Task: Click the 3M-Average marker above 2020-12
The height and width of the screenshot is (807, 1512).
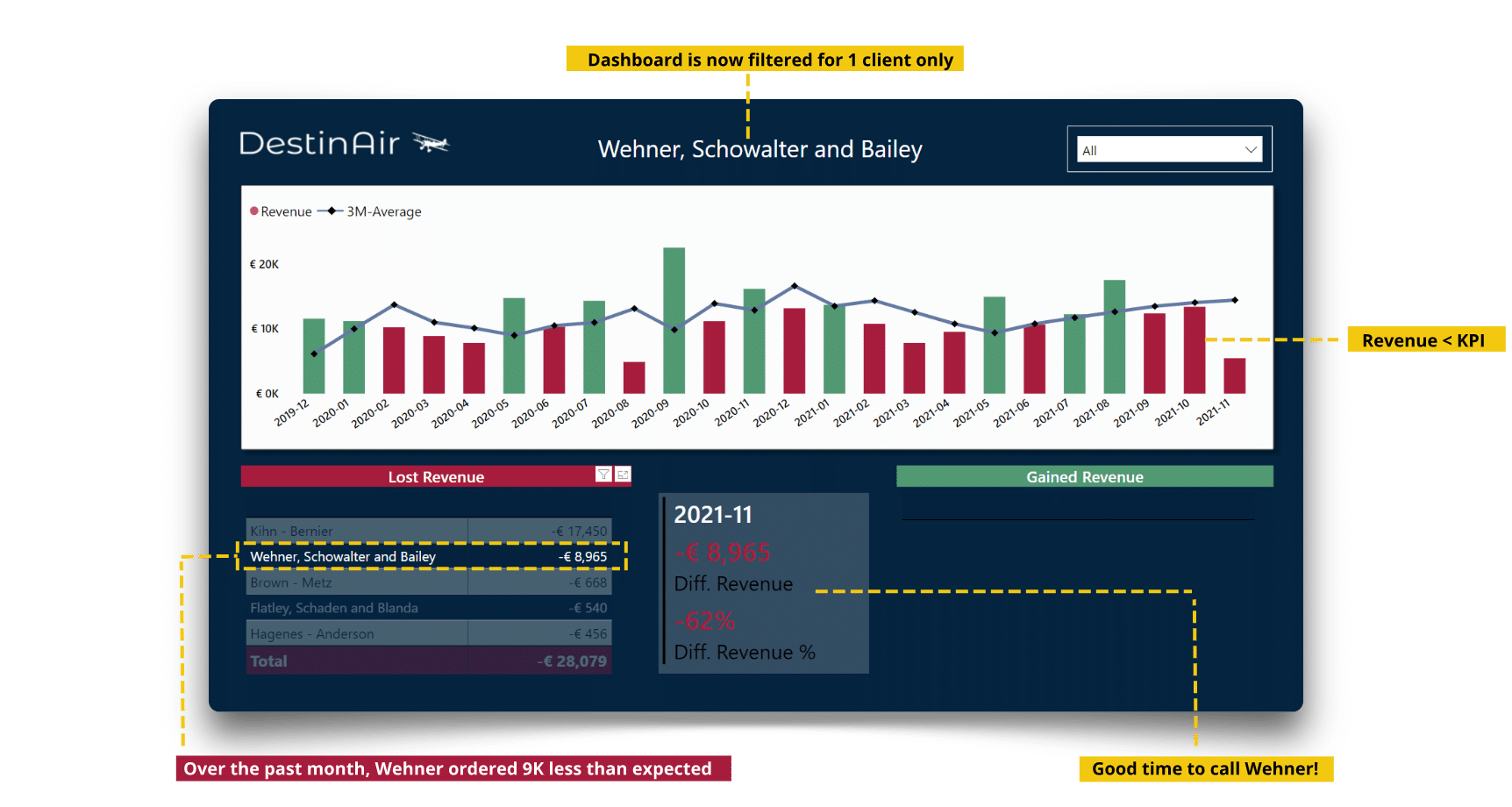Action: tap(795, 286)
